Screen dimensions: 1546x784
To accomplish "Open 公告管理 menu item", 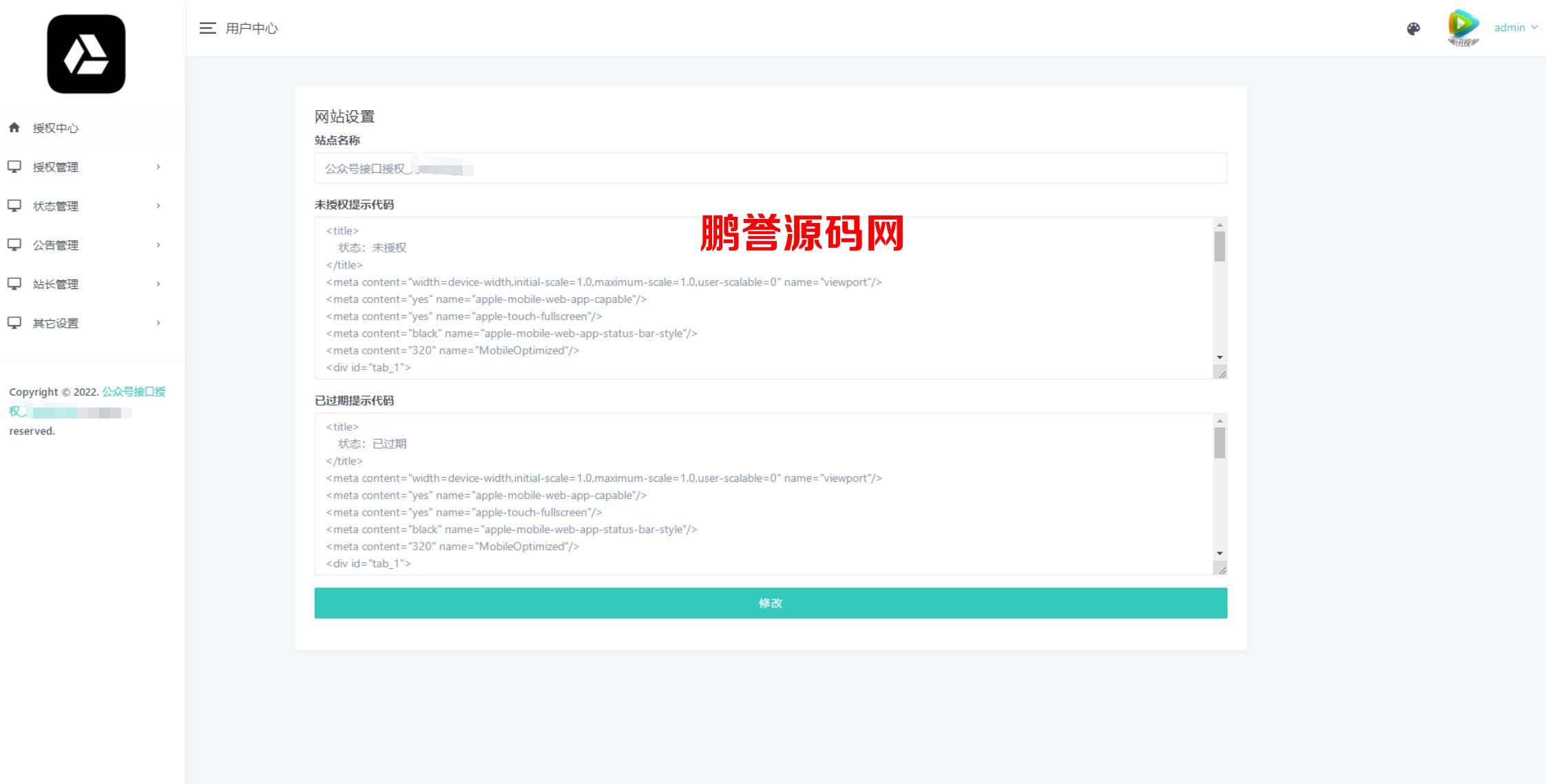I will (56, 245).
